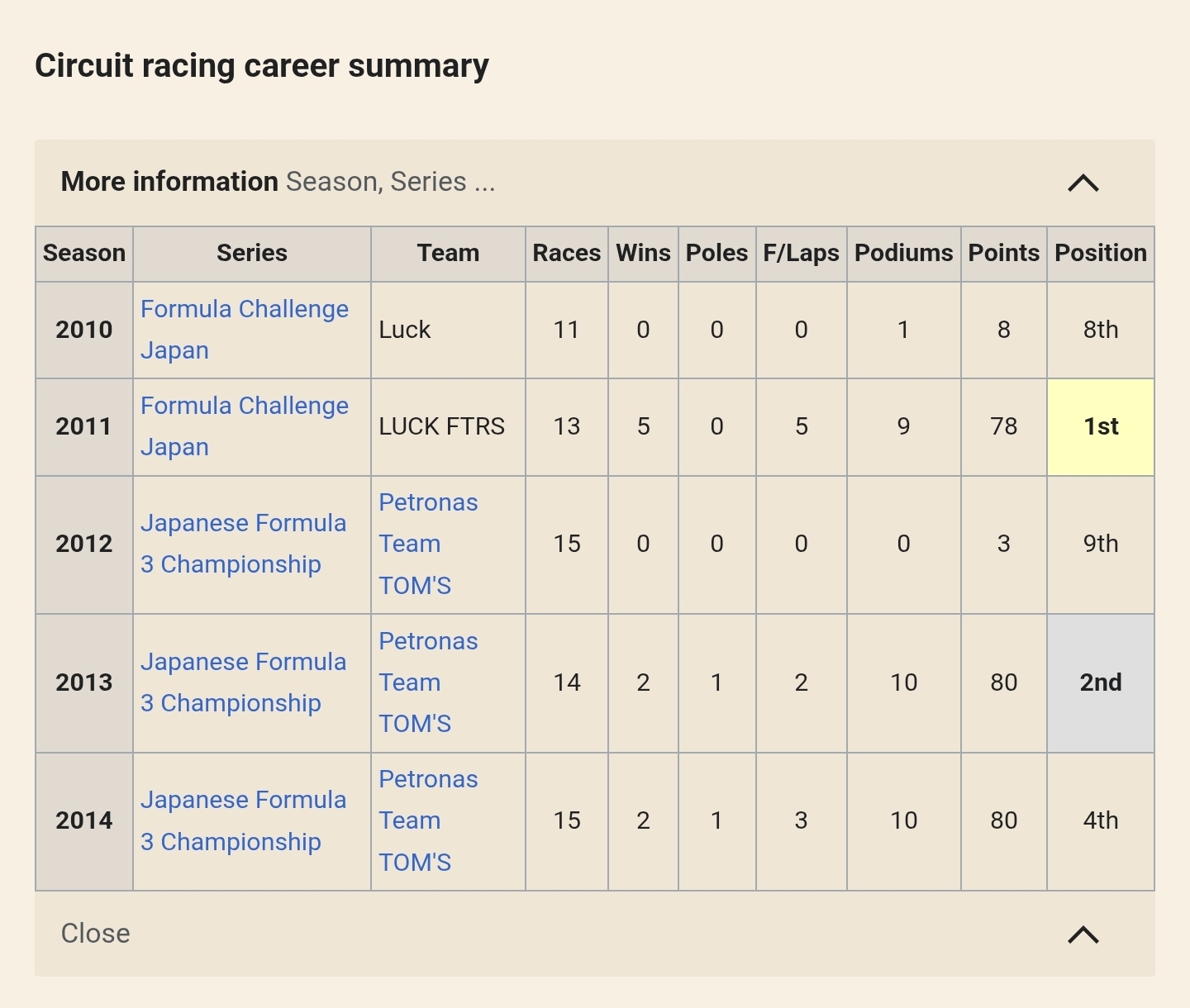This screenshot has width=1190, height=1008.
Task: Open Petronas Team TOM'S link in 2014 row
Action: (428, 820)
